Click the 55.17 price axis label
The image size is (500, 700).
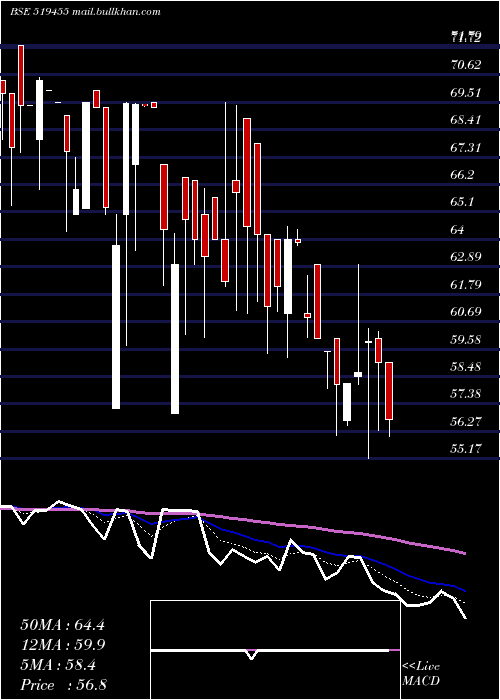466,449
